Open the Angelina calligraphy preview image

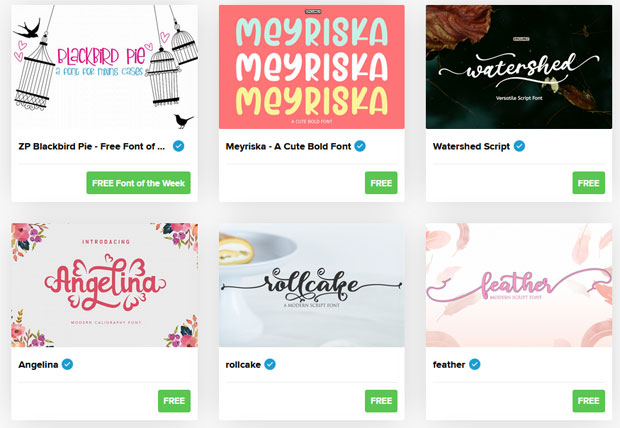pos(104,285)
